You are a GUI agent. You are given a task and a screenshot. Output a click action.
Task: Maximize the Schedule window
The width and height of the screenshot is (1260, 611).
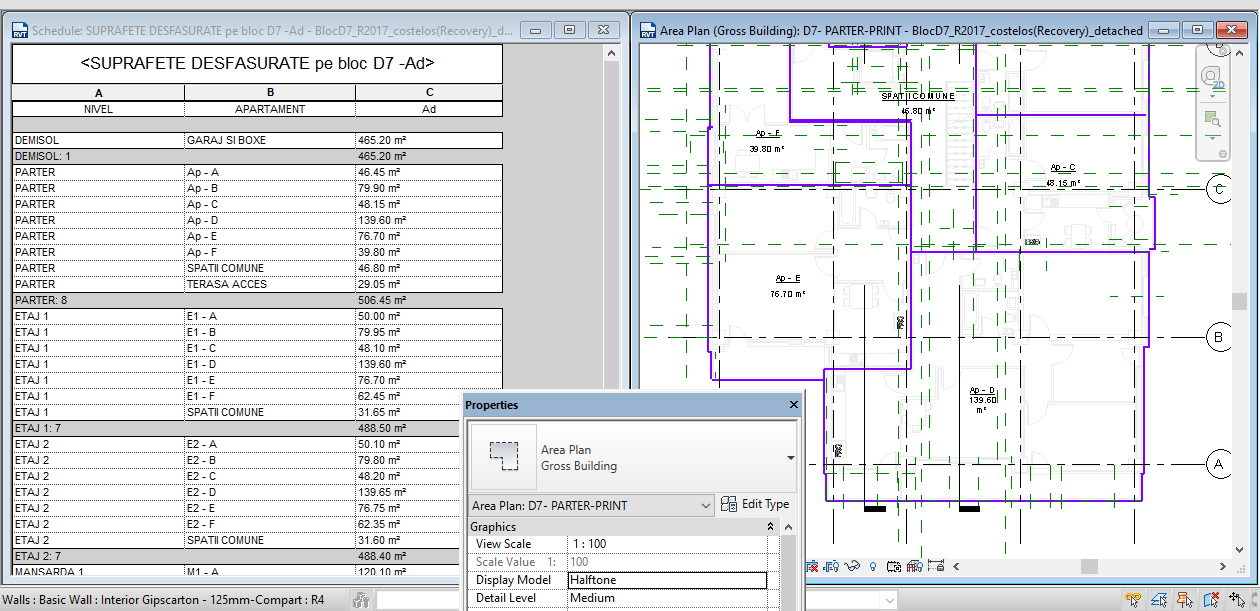(569, 30)
